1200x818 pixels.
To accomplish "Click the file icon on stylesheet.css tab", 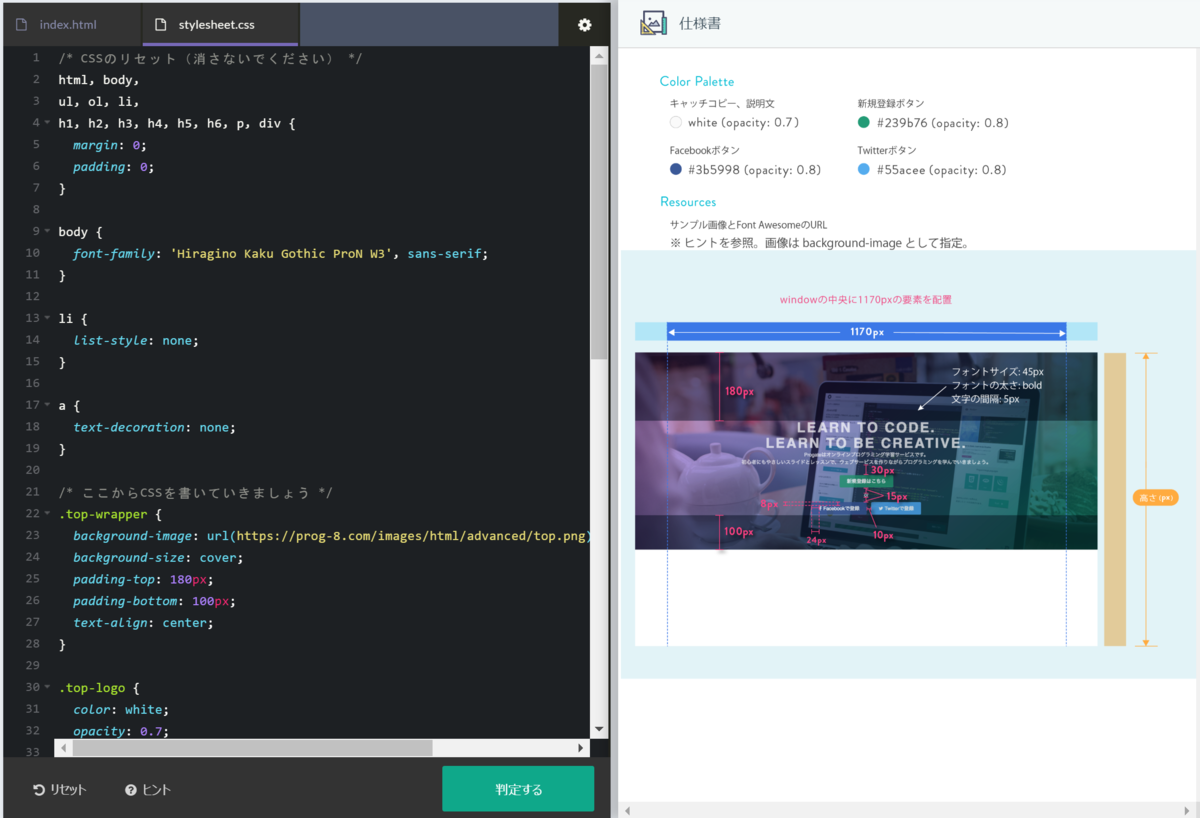I will click(x=160, y=25).
